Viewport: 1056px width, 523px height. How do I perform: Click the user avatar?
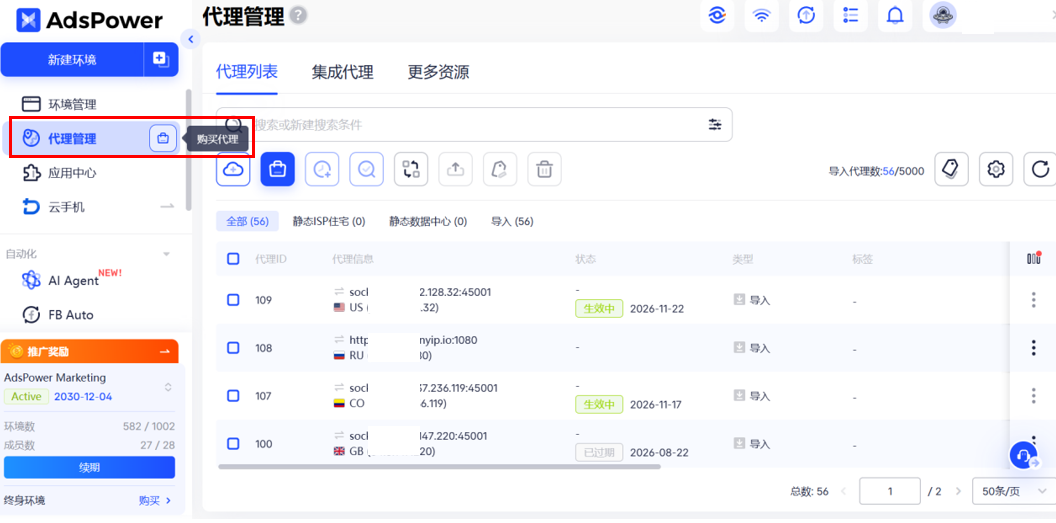[x=943, y=15]
